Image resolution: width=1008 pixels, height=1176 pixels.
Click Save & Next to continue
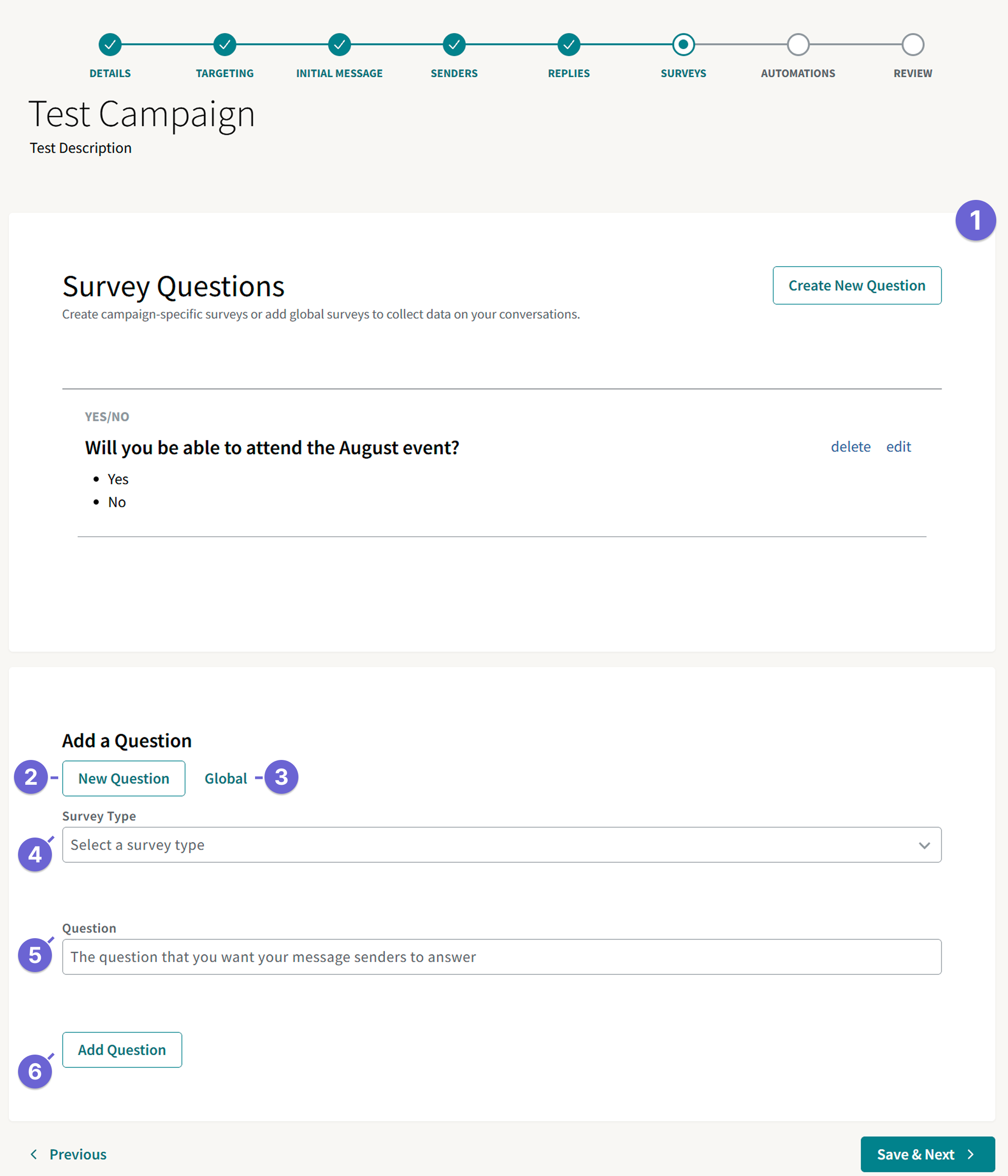point(927,1154)
